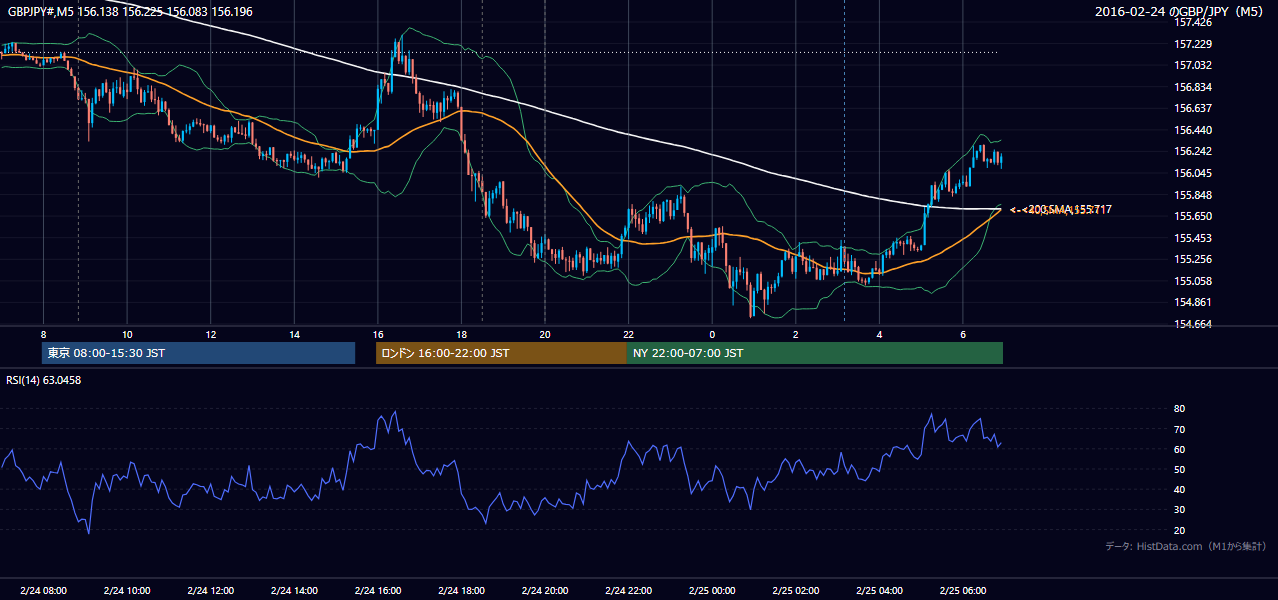1278x600 pixels.
Task: Click the 2/24 22:00 time label
Action: click(x=628, y=591)
